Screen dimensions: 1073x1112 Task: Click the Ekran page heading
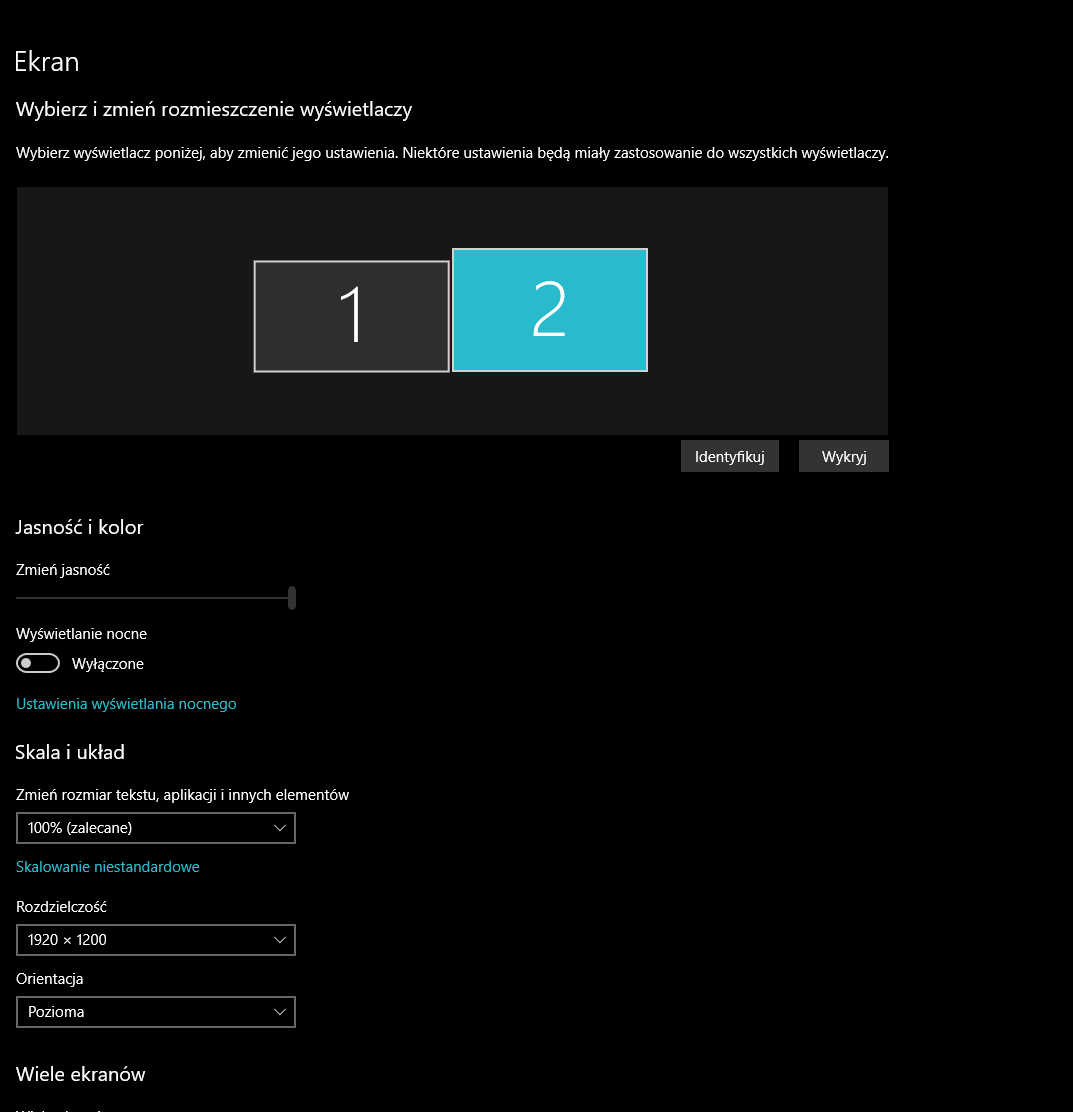(x=47, y=62)
